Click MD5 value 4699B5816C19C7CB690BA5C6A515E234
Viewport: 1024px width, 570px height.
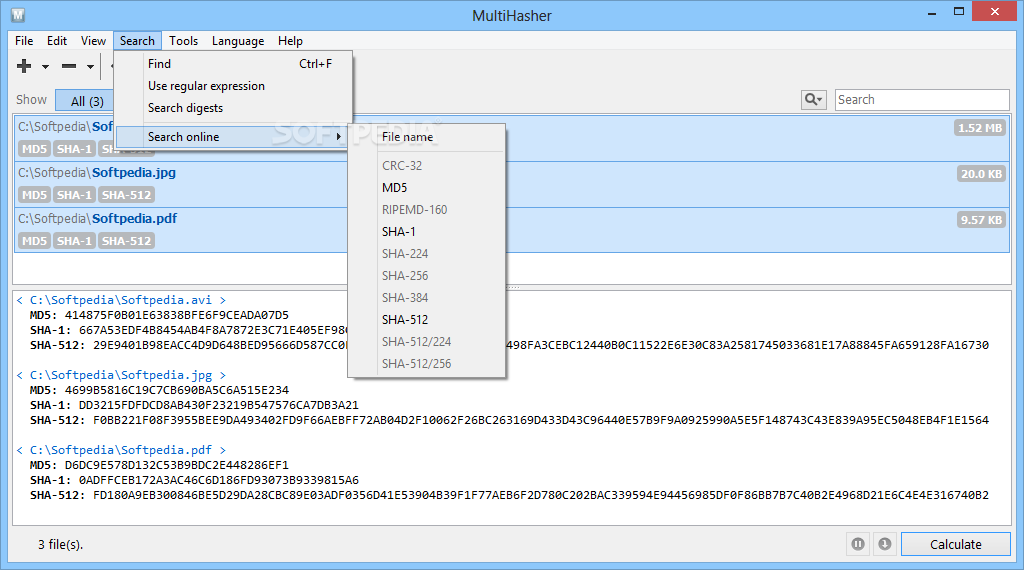176,390
